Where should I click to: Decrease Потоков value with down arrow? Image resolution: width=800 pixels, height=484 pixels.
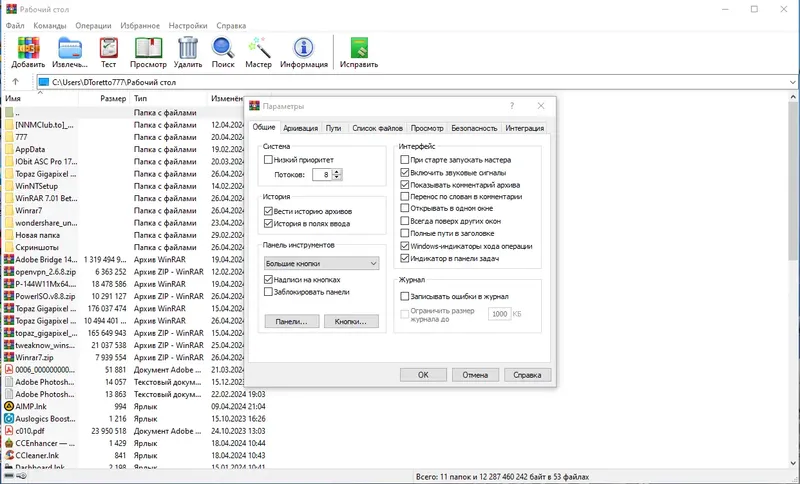pyautogui.click(x=336, y=177)
